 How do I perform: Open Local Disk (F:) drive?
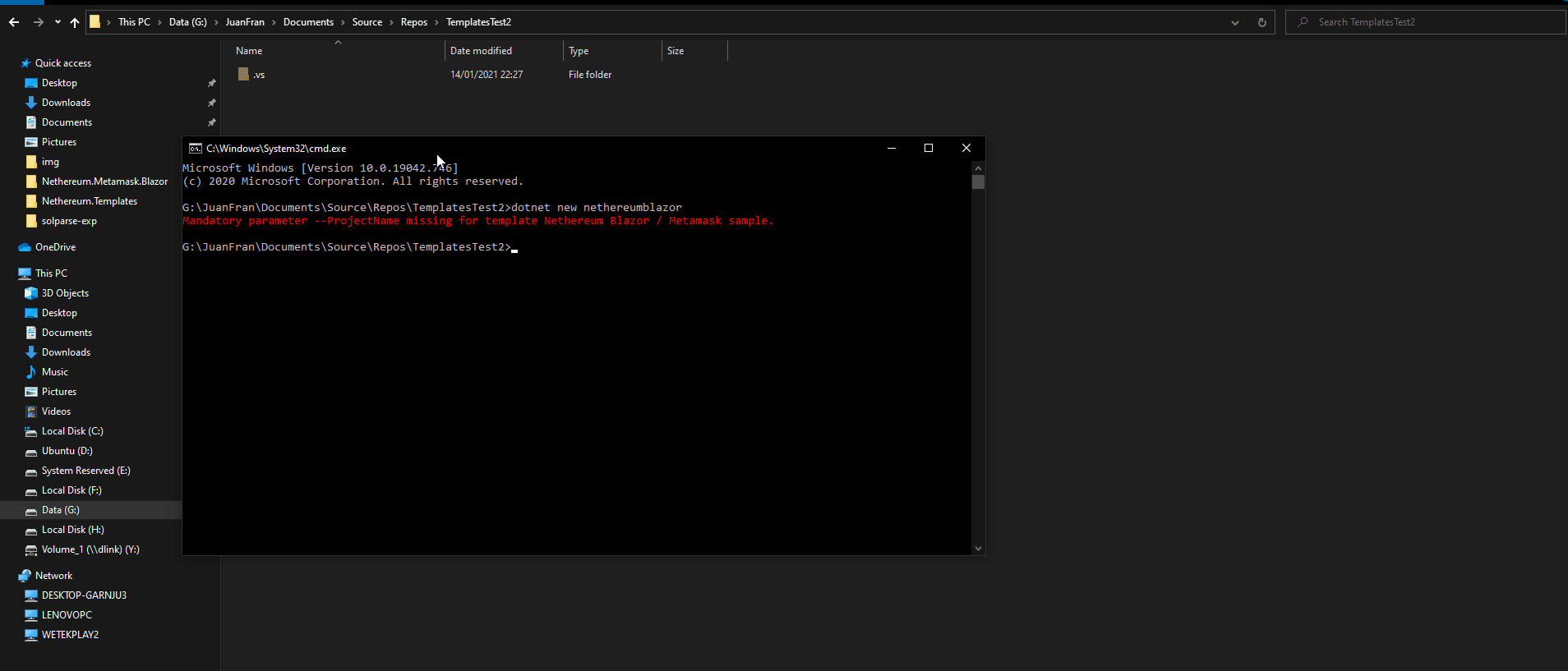click(71, 490)
